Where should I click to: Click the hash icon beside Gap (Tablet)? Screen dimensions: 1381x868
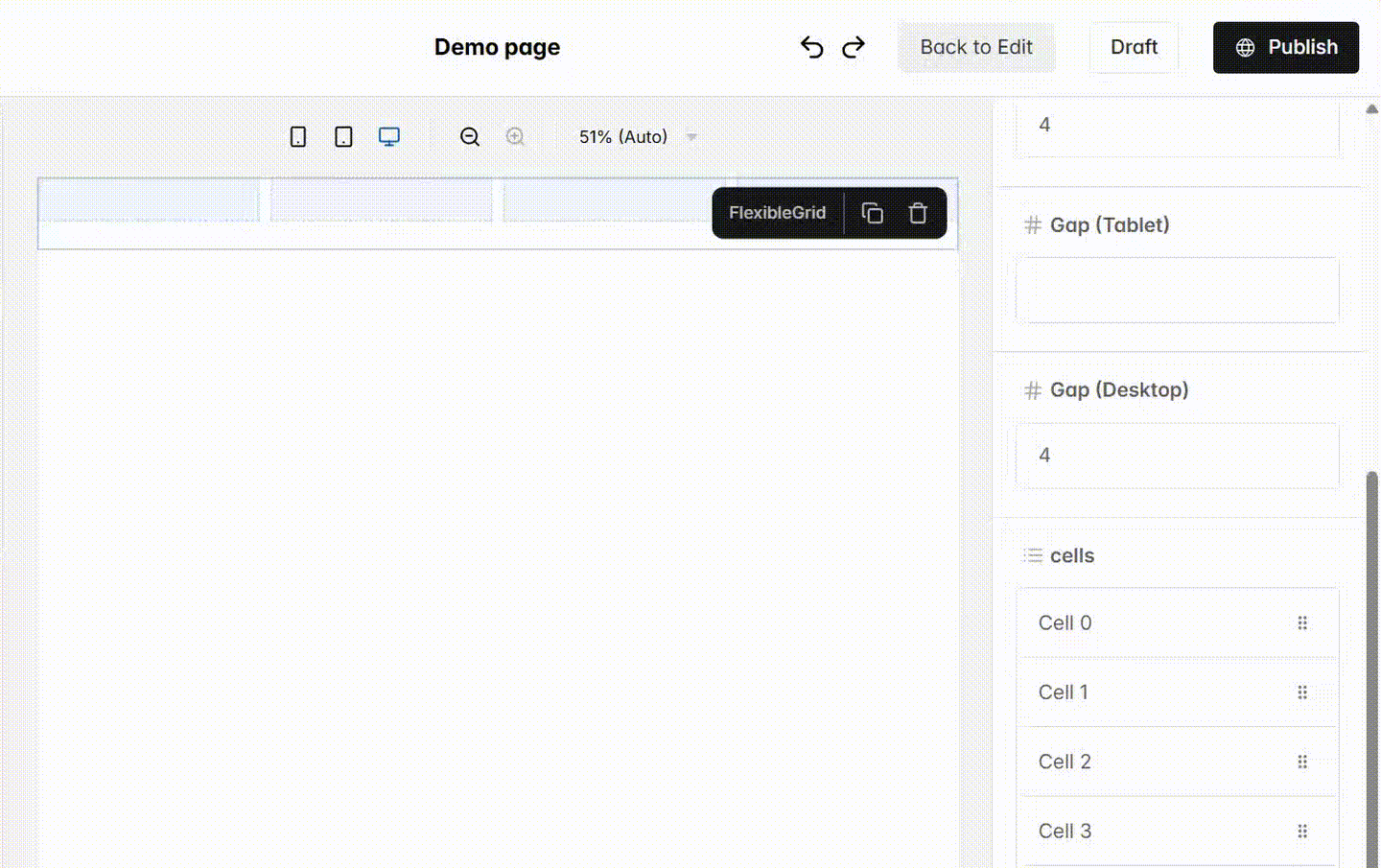[1032, 224]
